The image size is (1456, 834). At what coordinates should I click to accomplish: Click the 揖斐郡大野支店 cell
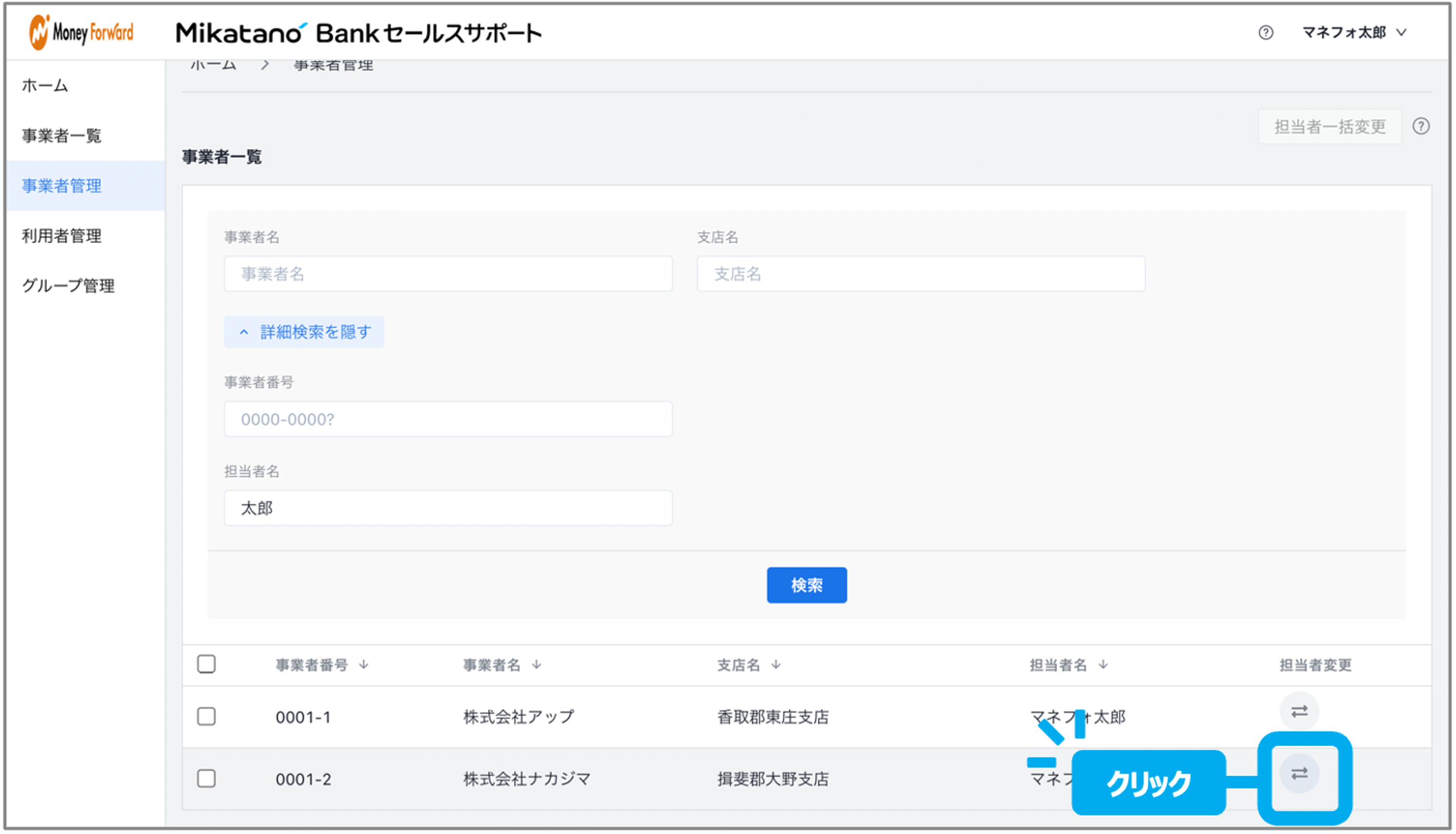pyautogui.click(x=772, y=778)
